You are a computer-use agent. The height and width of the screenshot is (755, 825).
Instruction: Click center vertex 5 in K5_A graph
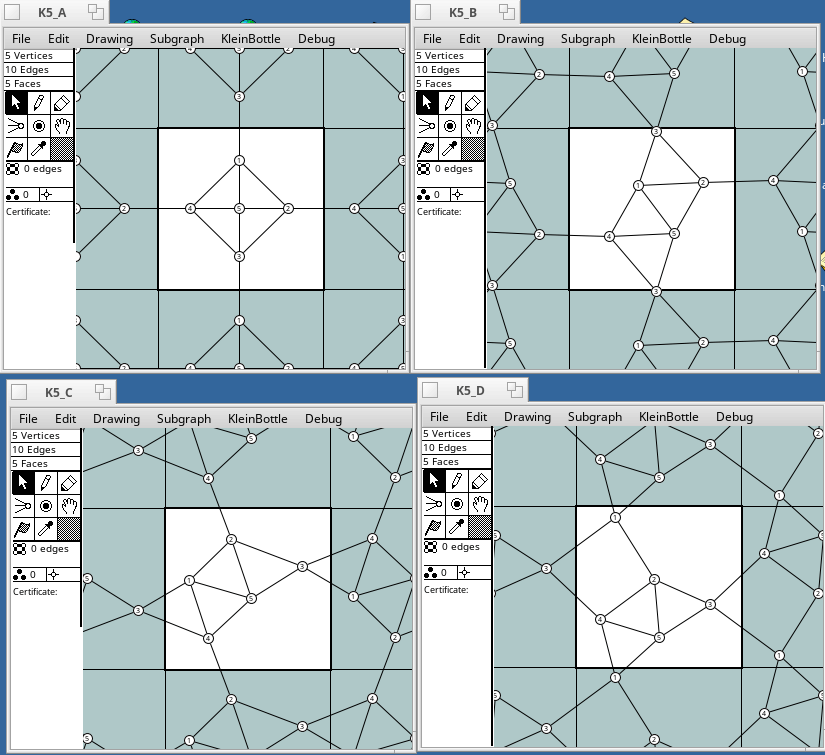(239, 208)
